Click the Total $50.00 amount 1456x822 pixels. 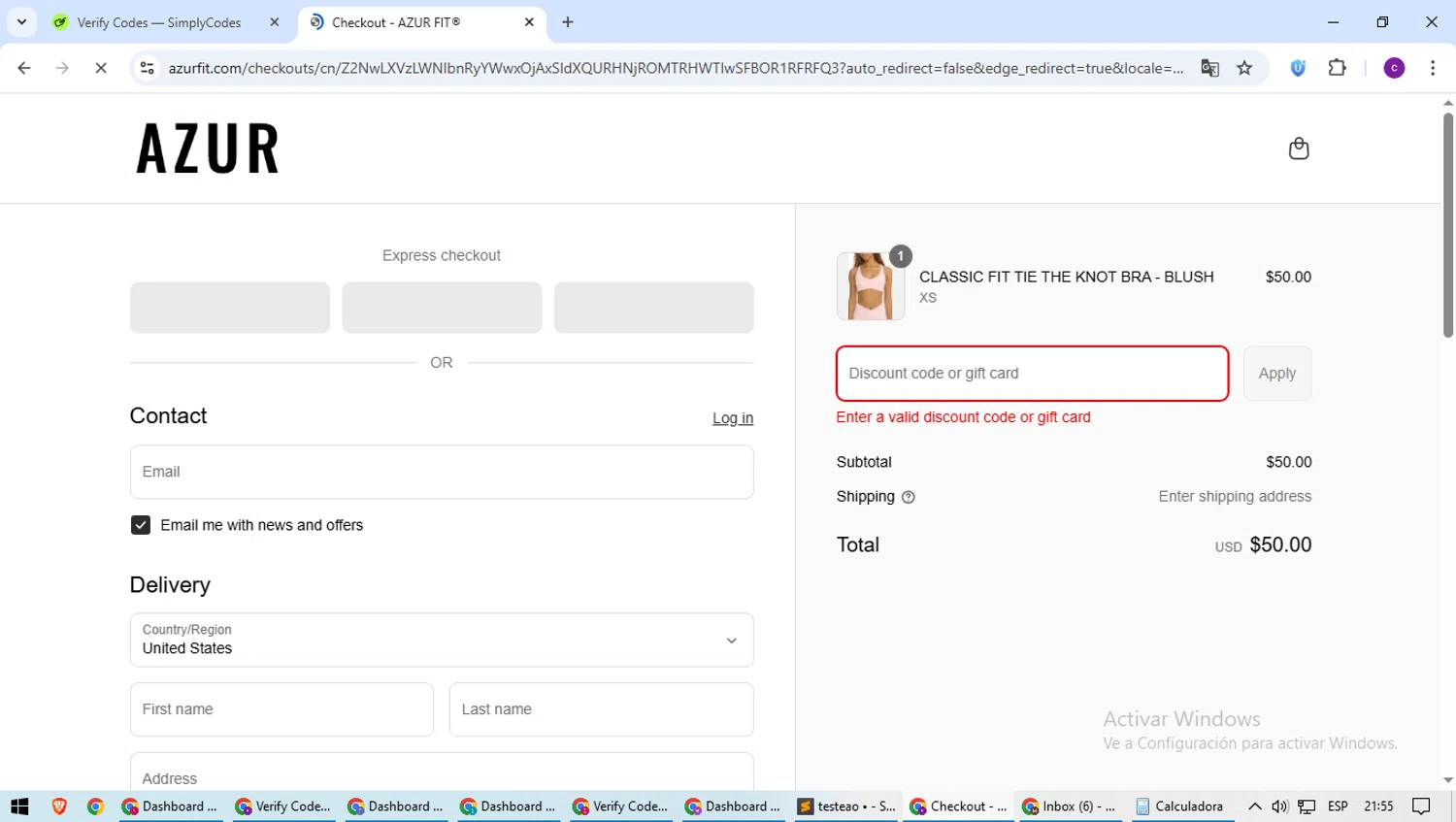1280,544
